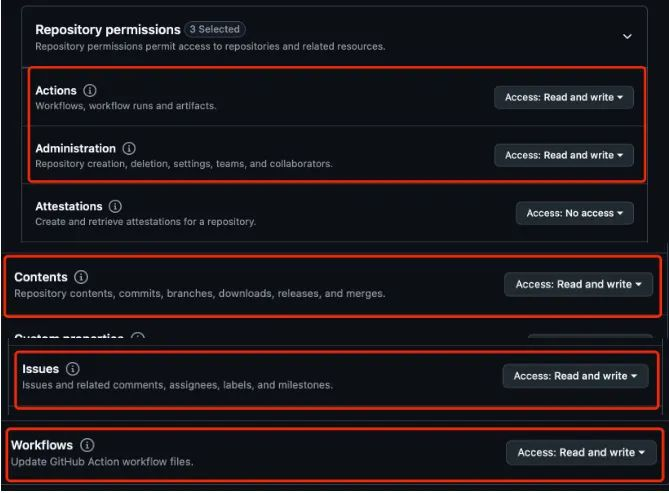669x493 pixels.
Task: Change the Administration access level dropdown
Action: pos(564,155)
